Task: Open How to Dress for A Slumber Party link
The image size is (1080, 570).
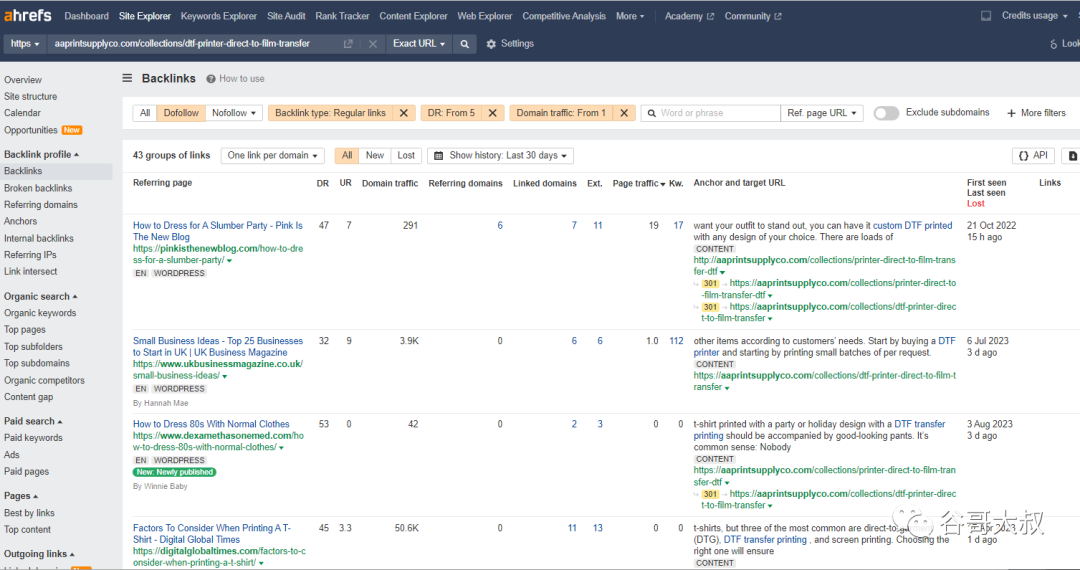Action: pyautogui.click(x=218, y=231)
